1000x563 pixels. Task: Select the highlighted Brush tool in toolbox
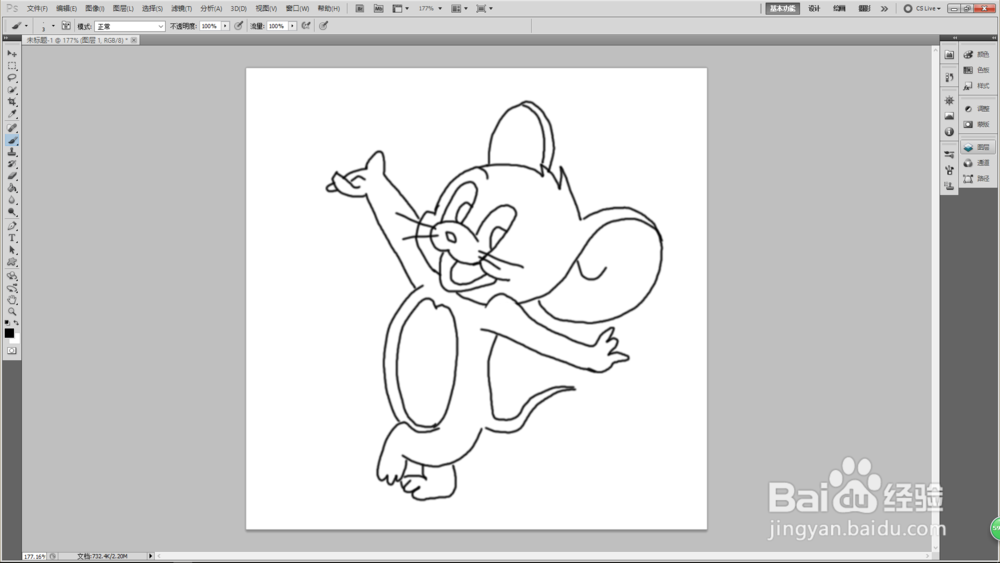(11, 140)
